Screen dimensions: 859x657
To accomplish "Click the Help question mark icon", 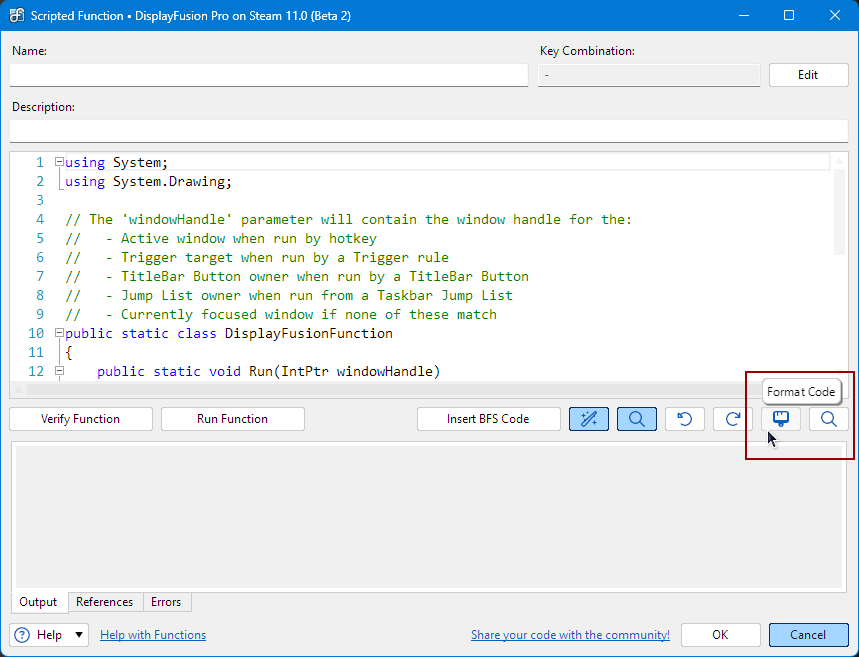I will [x=23, y=635].
